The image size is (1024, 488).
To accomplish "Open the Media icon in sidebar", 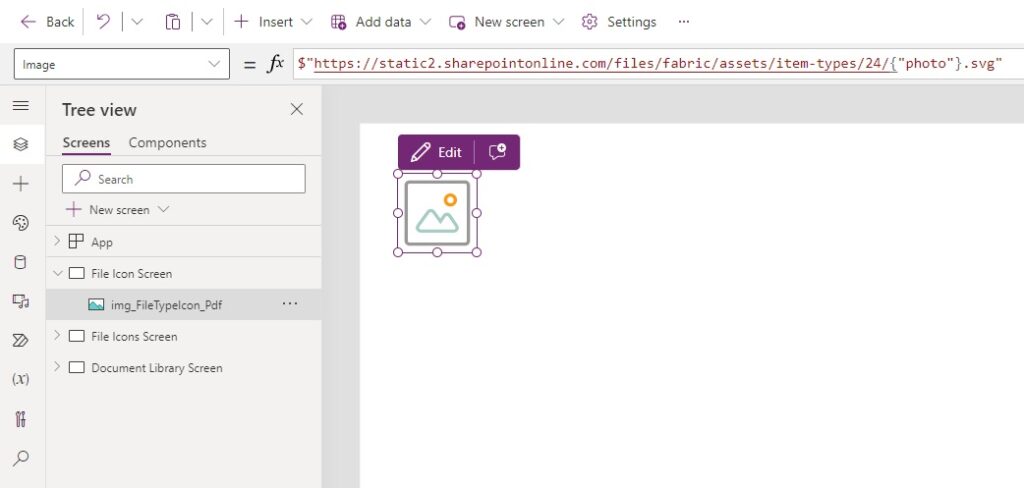I will tap(20, 301).
